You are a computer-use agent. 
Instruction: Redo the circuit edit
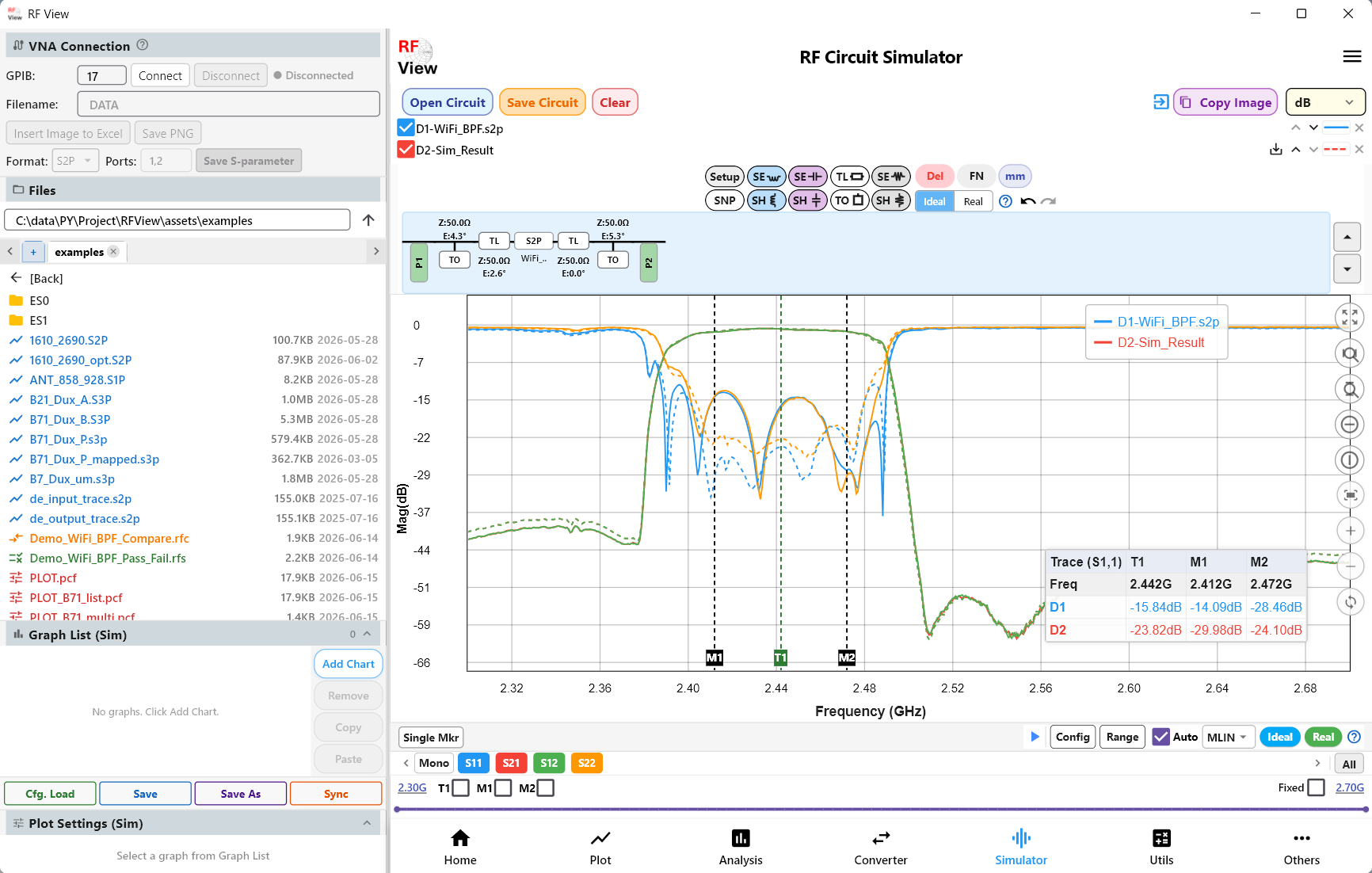pos(1048,201)
